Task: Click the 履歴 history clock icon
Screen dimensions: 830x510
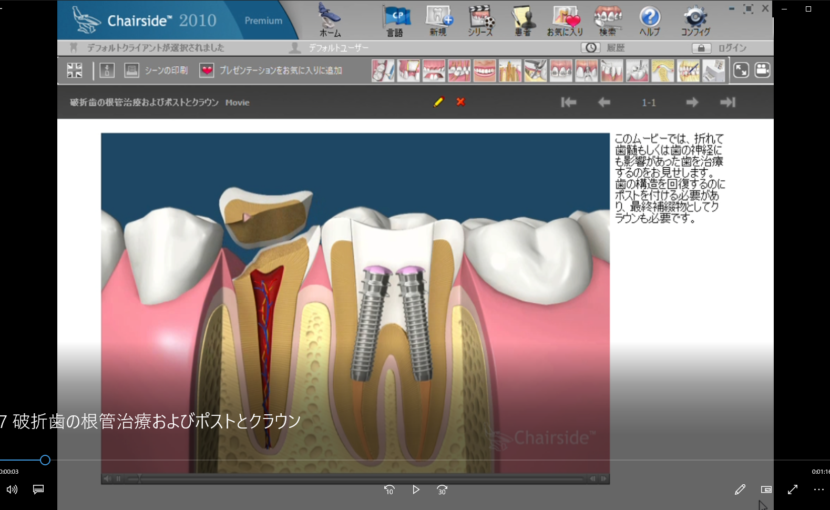Action: tap(591, 48)
